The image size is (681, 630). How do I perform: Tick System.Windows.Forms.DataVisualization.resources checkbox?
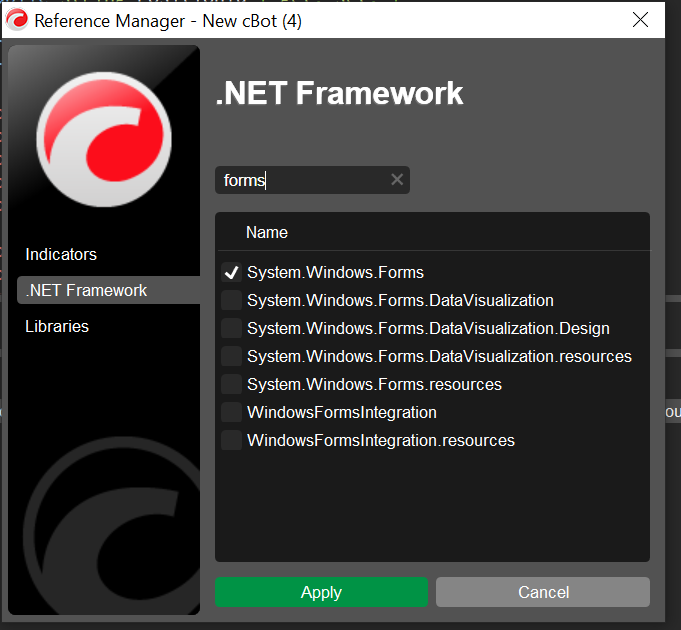[231, 356]
